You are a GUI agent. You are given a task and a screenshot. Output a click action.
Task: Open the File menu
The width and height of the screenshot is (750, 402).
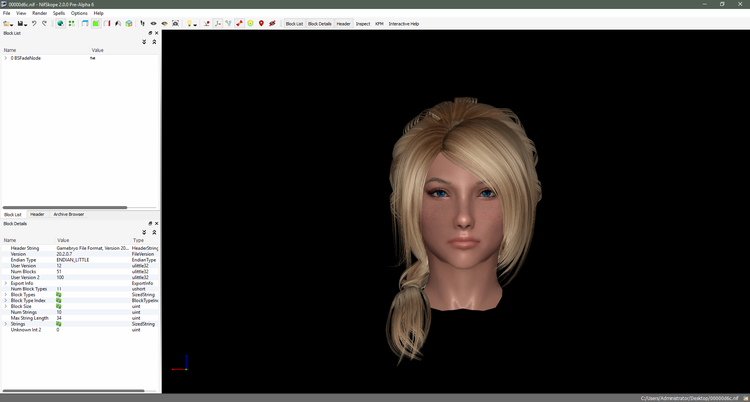(7, 13)
